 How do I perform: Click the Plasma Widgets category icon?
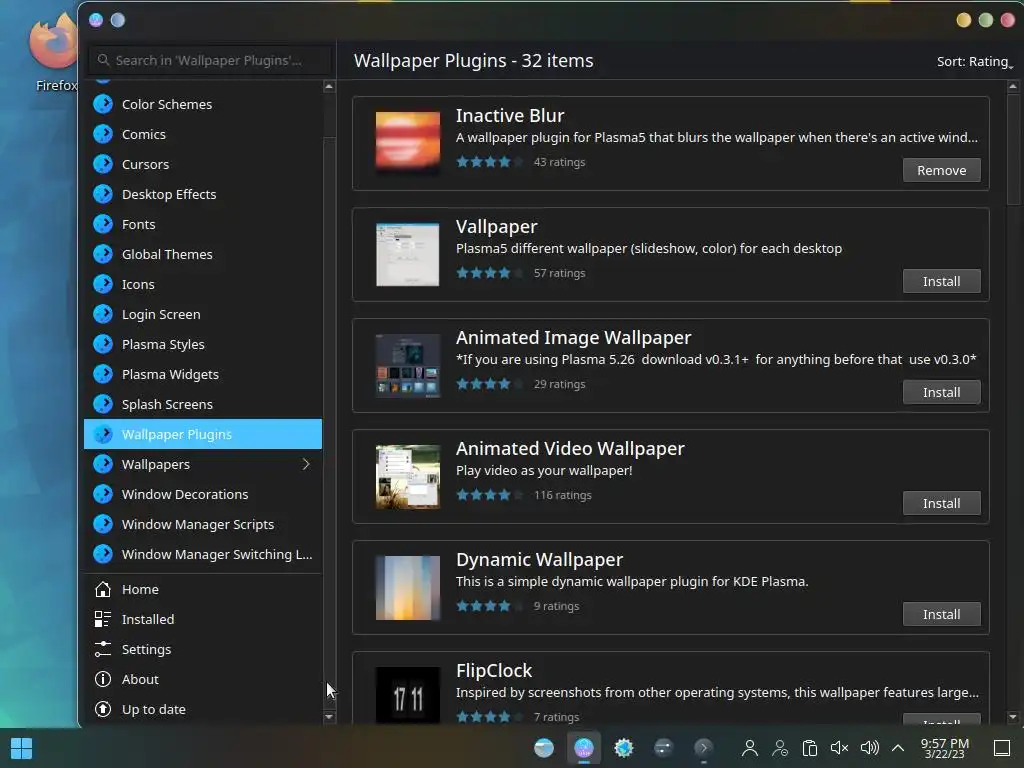[103, 374]
